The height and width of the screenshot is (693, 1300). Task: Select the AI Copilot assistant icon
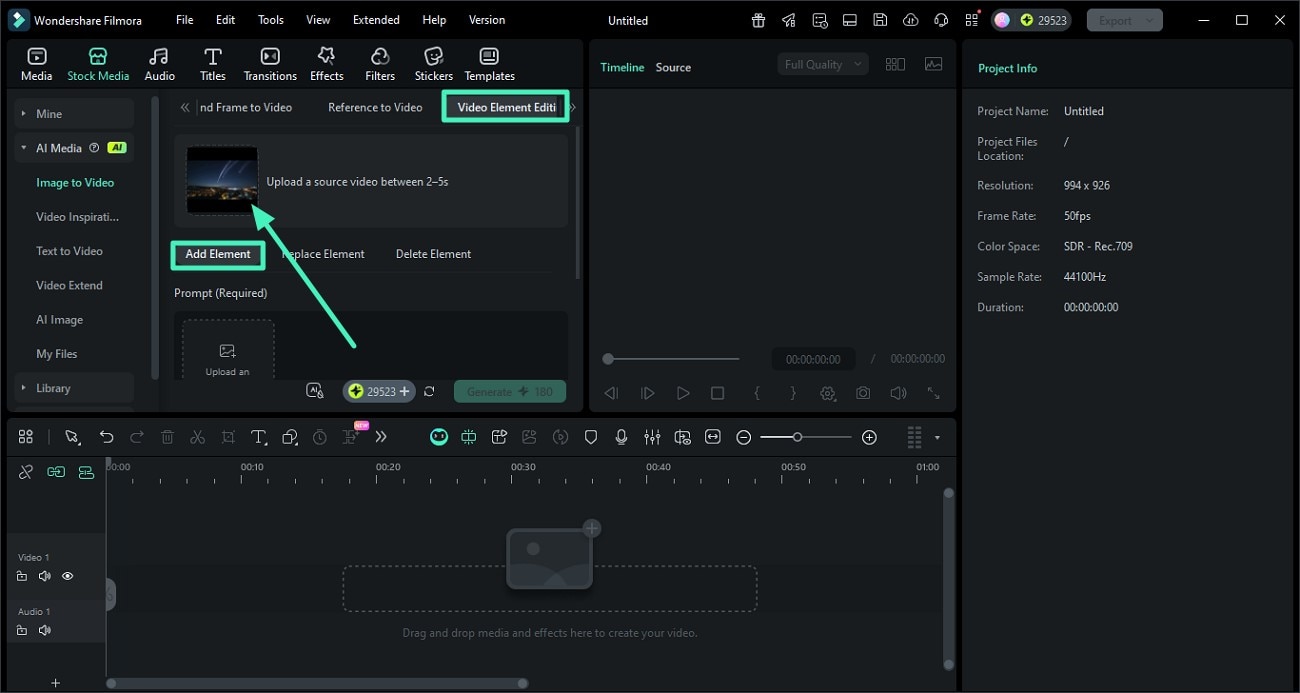439,437
